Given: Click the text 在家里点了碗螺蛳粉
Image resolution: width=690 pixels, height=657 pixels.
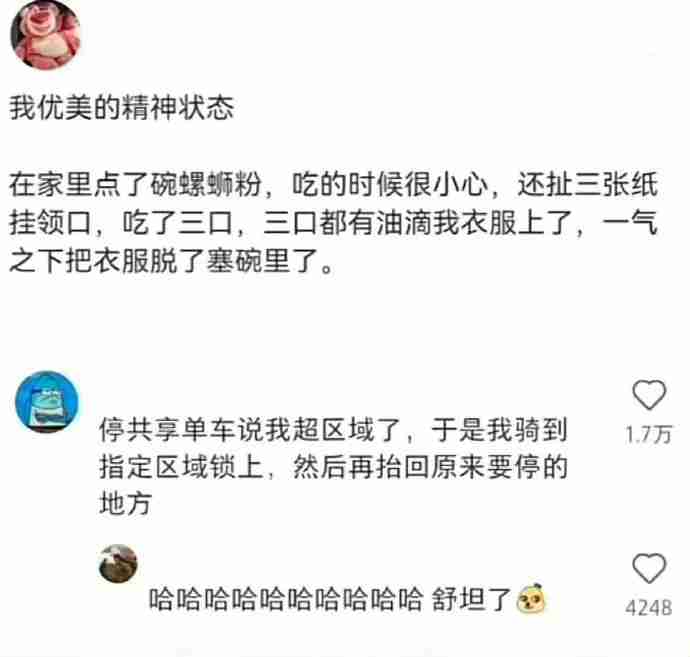Looking at the screenshot, I should click(x=135, y=184).
